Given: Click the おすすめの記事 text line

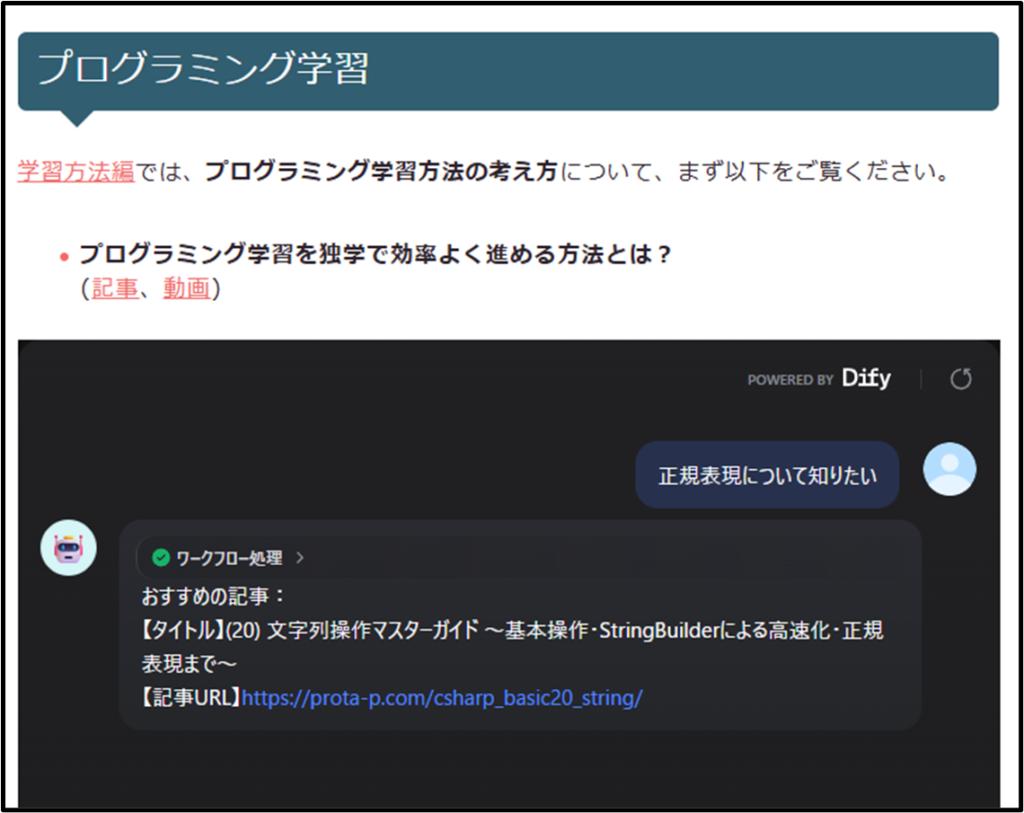Looking at the screenshot, I should (214, 596).
